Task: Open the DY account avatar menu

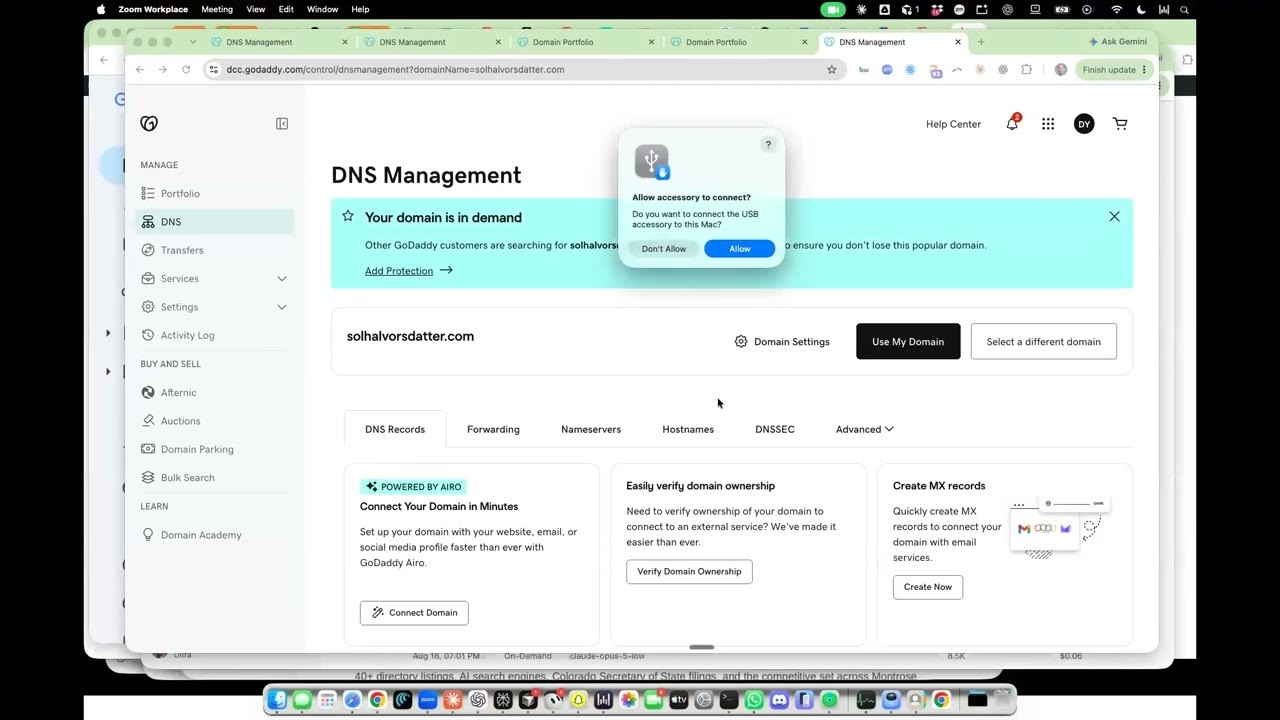Action: [1084, 124]
